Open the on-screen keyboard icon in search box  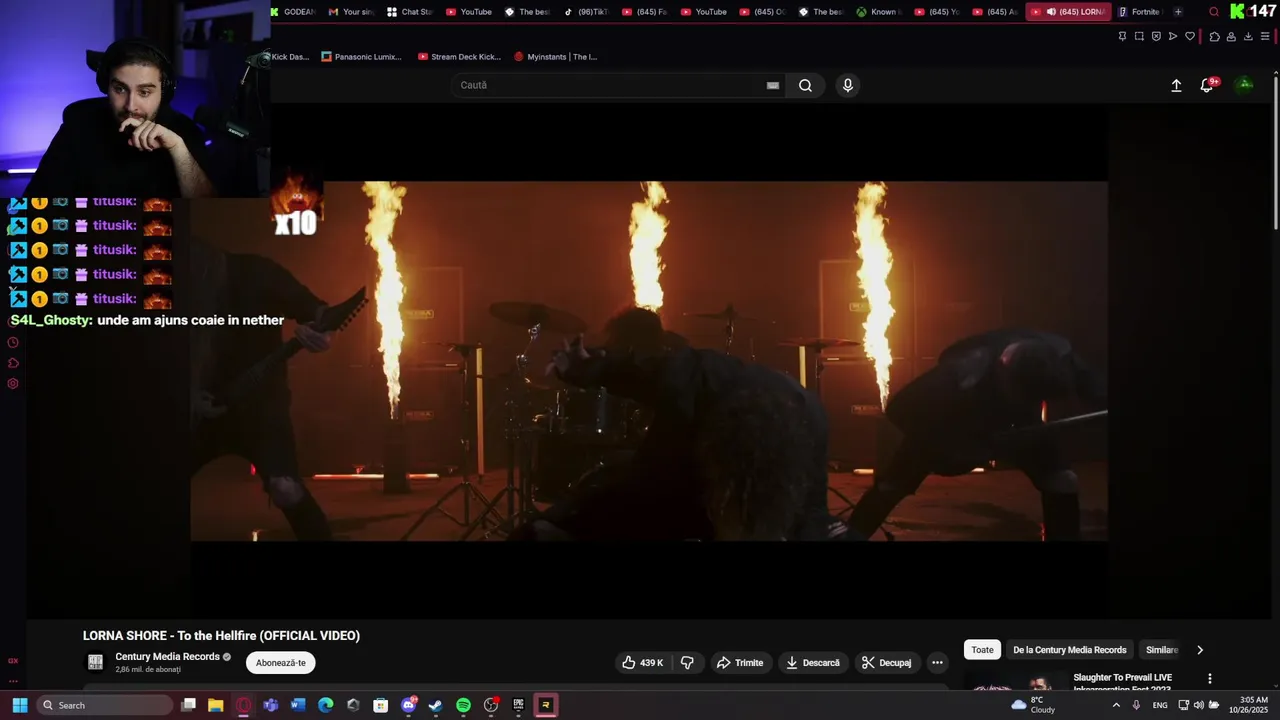point(773,85)
